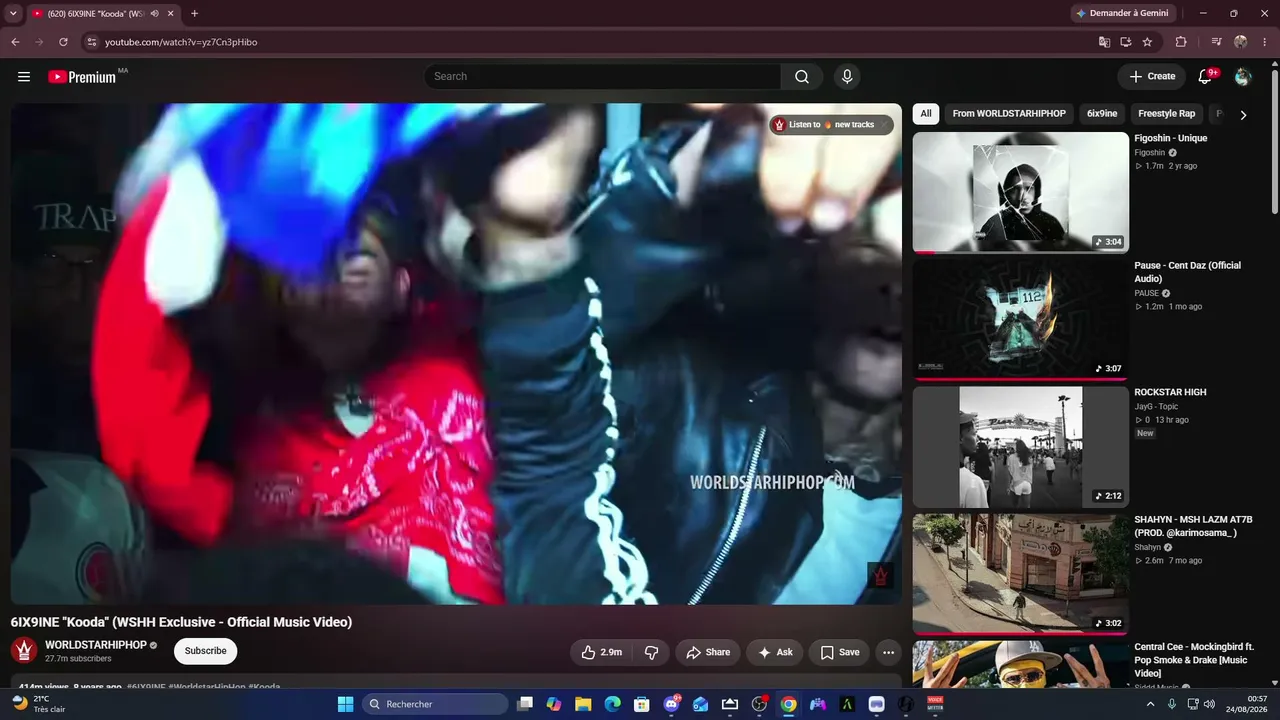Image resolution: width=1280 pixels, height=720 pixels.
Task: Click the Listen to new tracks overlay
Action: click(x=831, y=125)
